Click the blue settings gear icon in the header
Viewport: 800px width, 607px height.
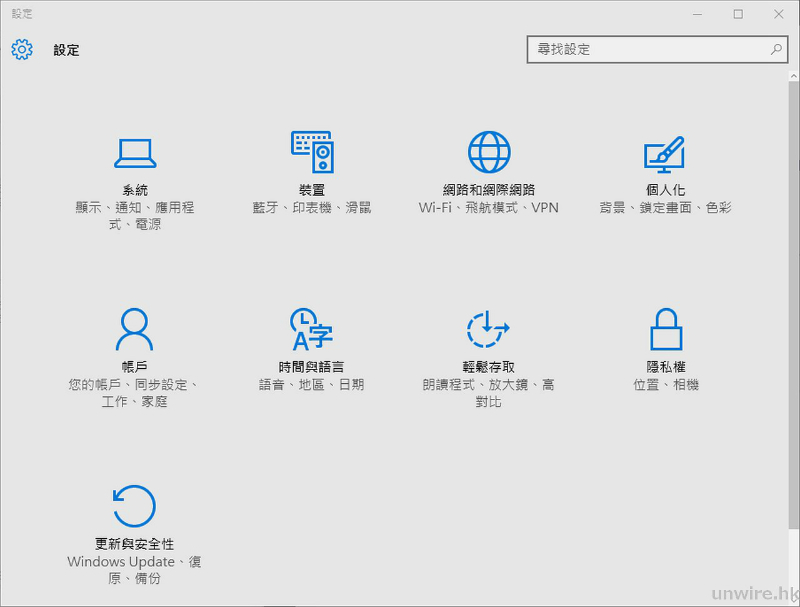coord(22,49)
